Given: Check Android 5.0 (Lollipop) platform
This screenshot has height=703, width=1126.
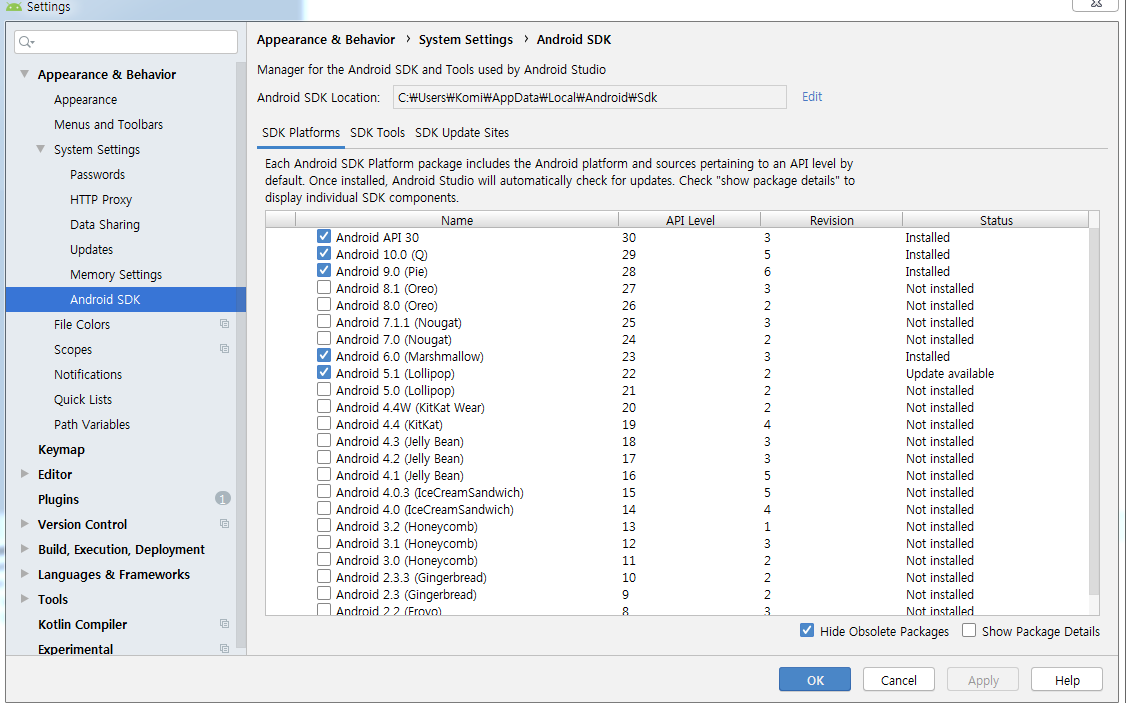Looking at the screenshot, I should click(x=324, y=389).
